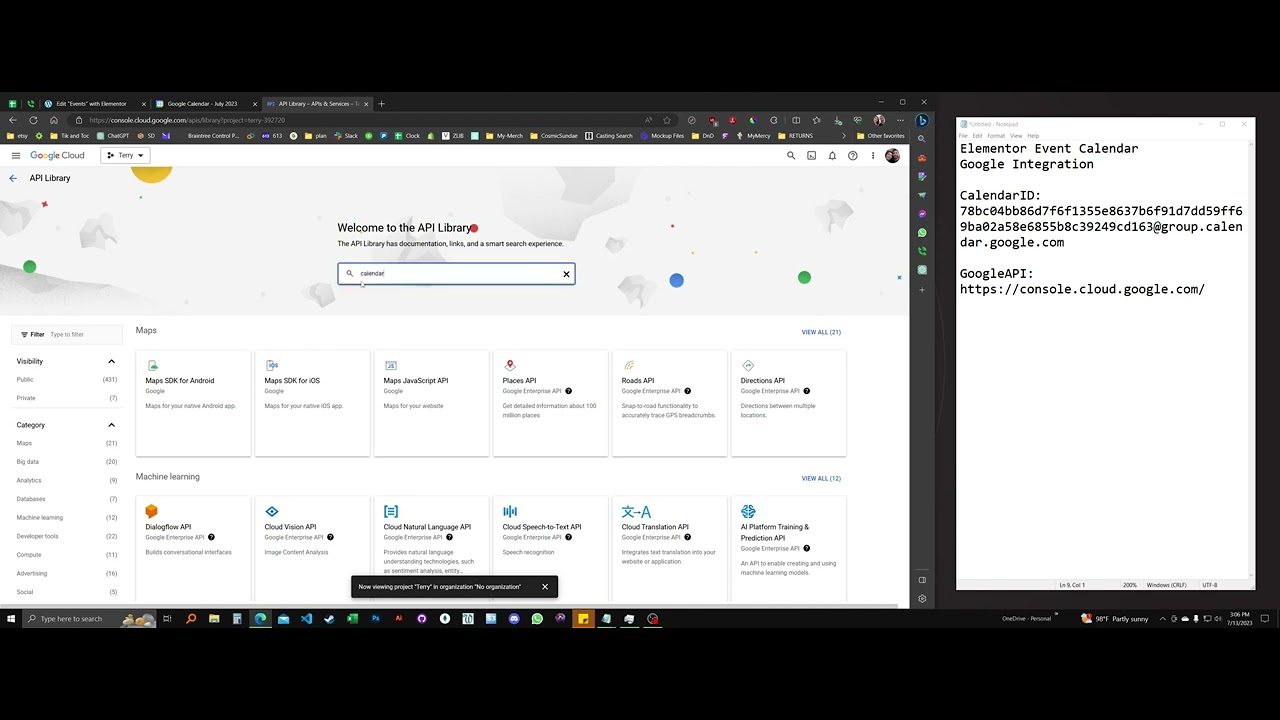Open the Maps SDK for iOS card
Image resolution: width=1280 pixels, height=720 pixels.
[312, 403]
